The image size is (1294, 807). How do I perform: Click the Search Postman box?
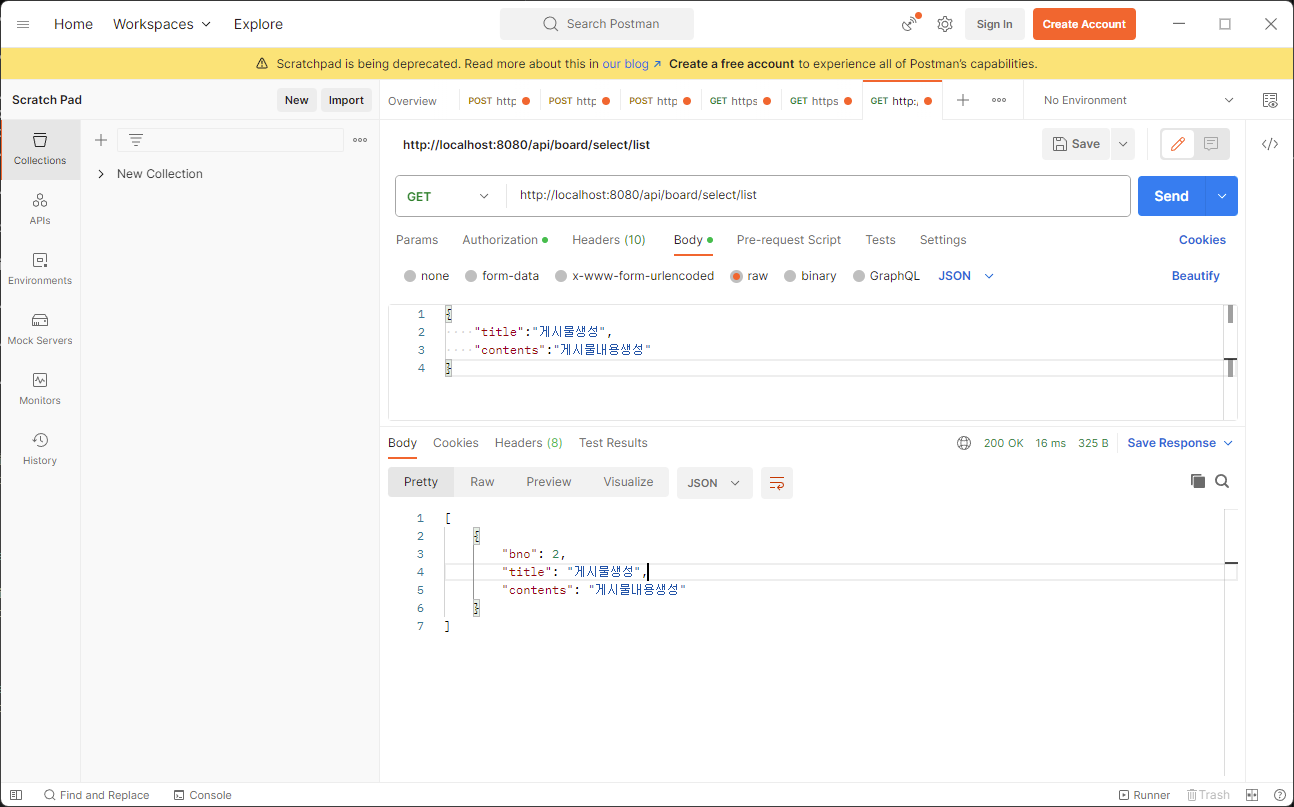(x=597, y=24)
